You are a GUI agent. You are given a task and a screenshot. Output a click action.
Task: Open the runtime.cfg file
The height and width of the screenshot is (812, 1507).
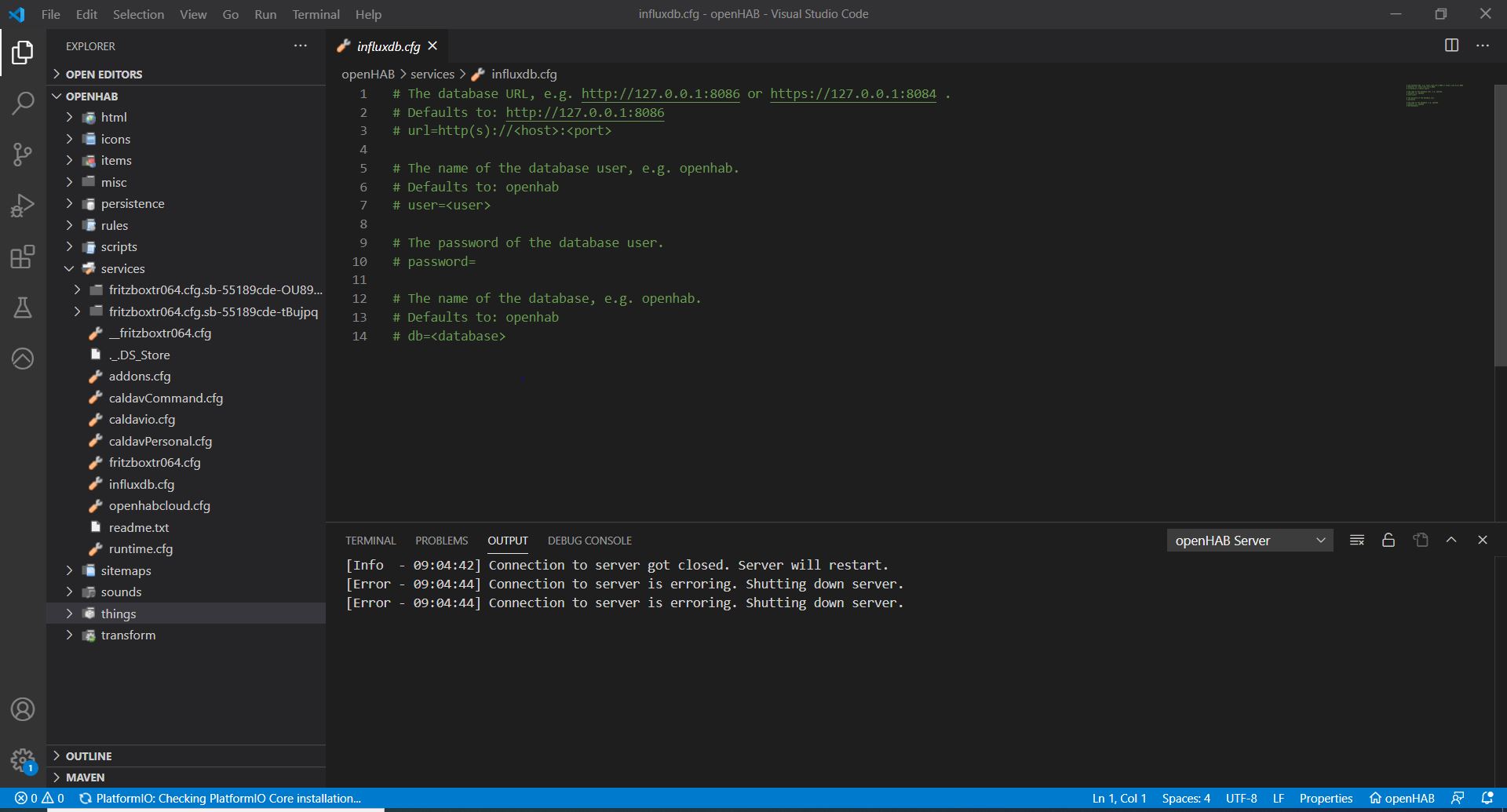pyautogui.click(x=140, y=548)
